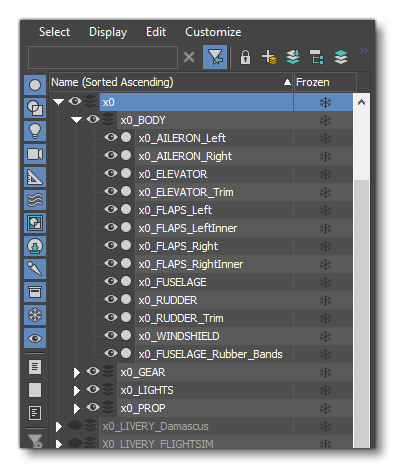Expand the toolbar overflow chevrons

[364, 51]
